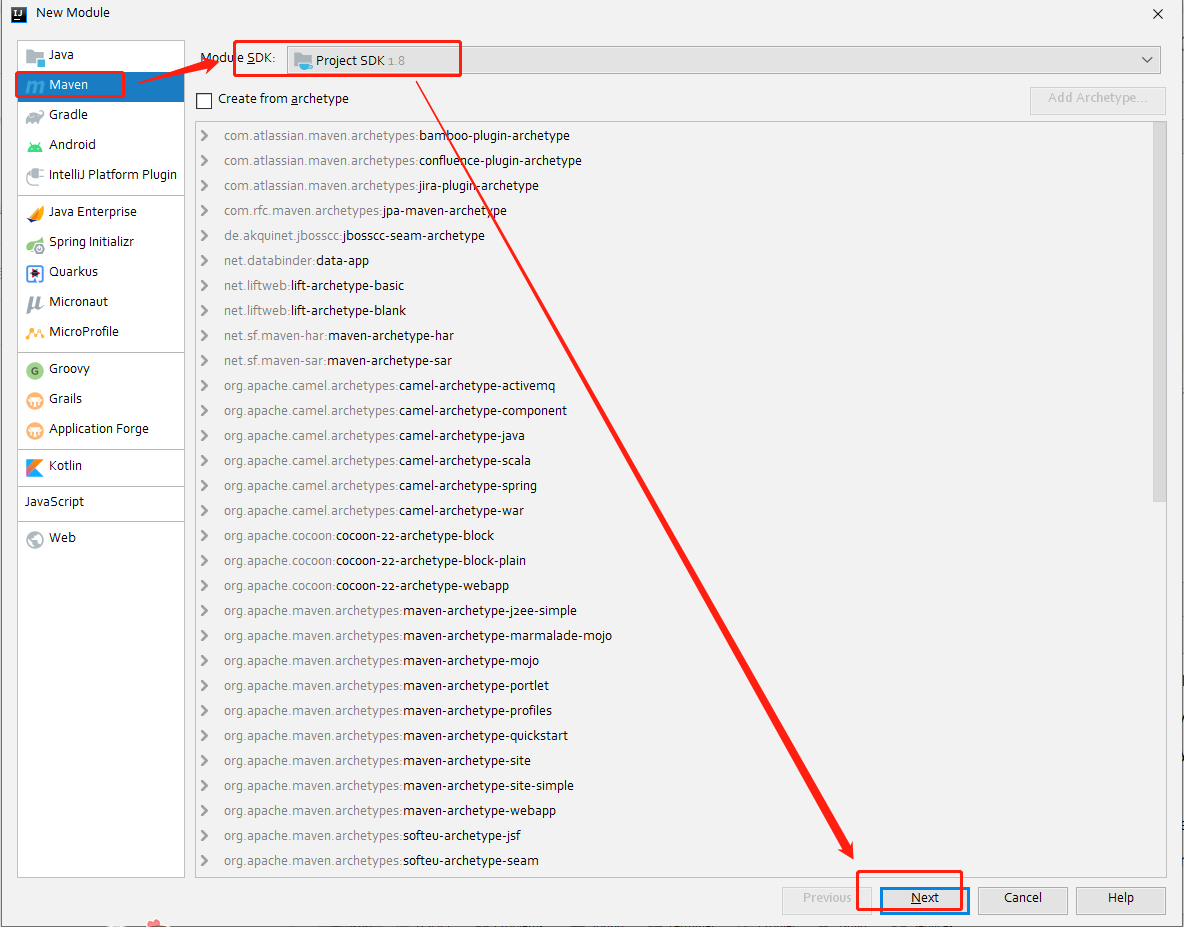This screenshot has height=927, width=1184.
Task: Close the New Module dialog
Action: (x=1158, y=14)
